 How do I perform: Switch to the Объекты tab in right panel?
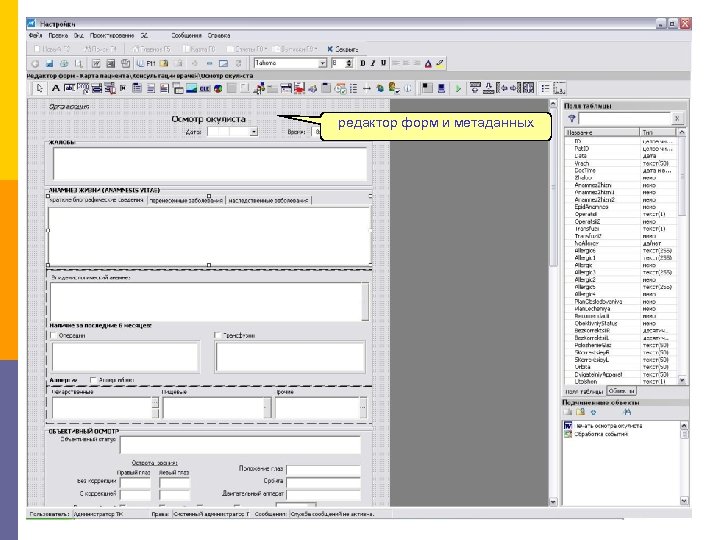pos(621,391)
